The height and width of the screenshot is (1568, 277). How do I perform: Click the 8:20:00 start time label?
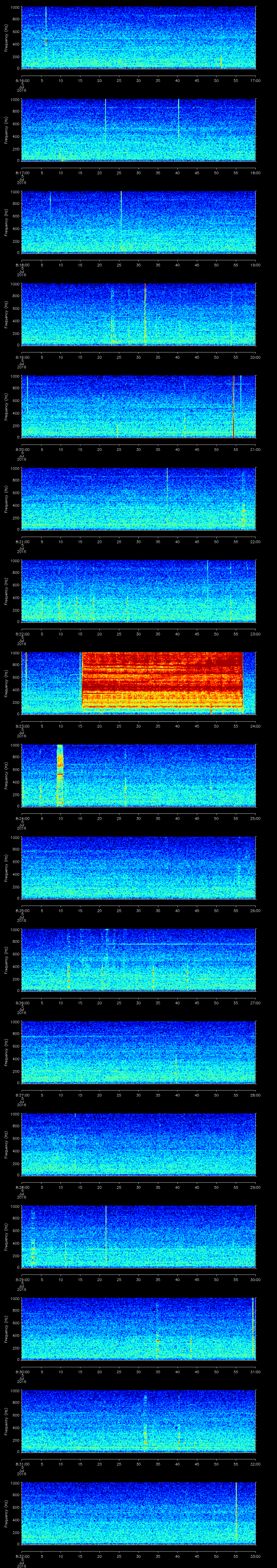tap(22, 449)
